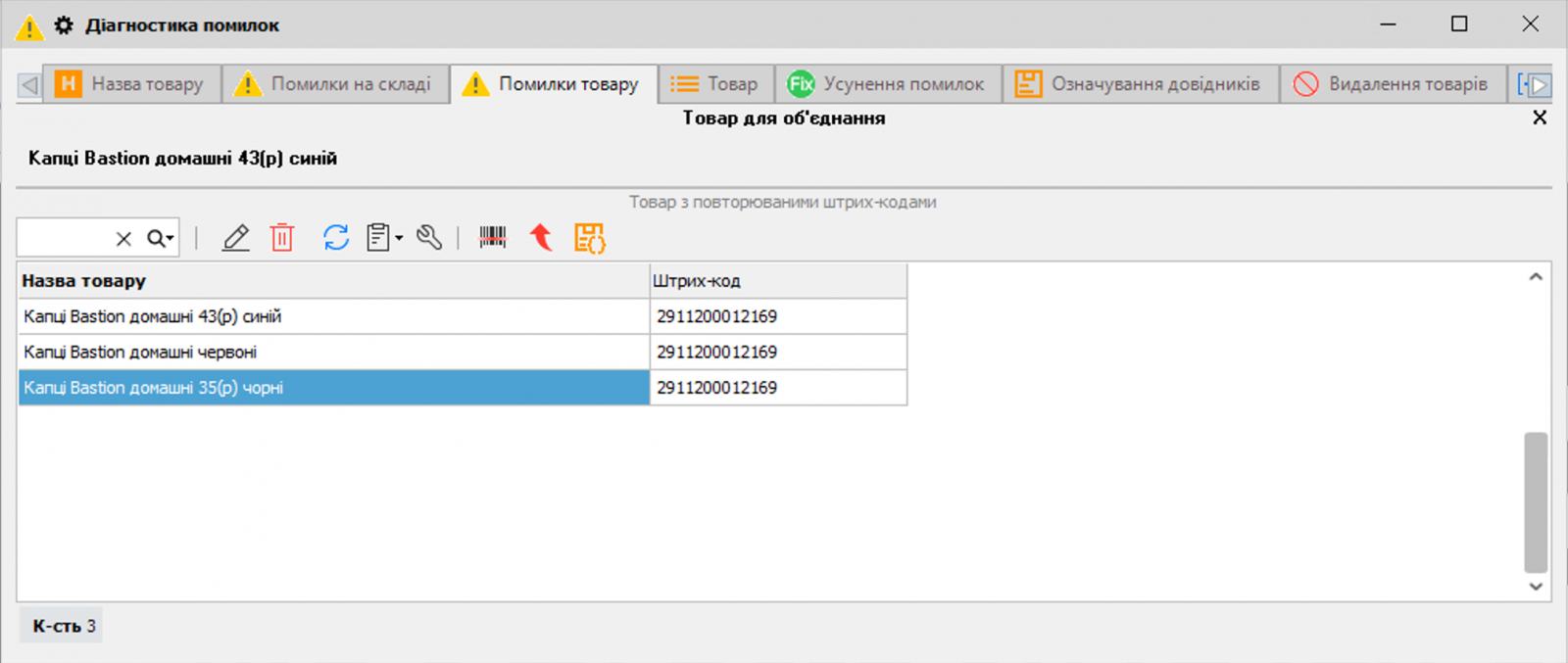
Task: Refresh the duplicate barcode list
Action: coord(336,238)
